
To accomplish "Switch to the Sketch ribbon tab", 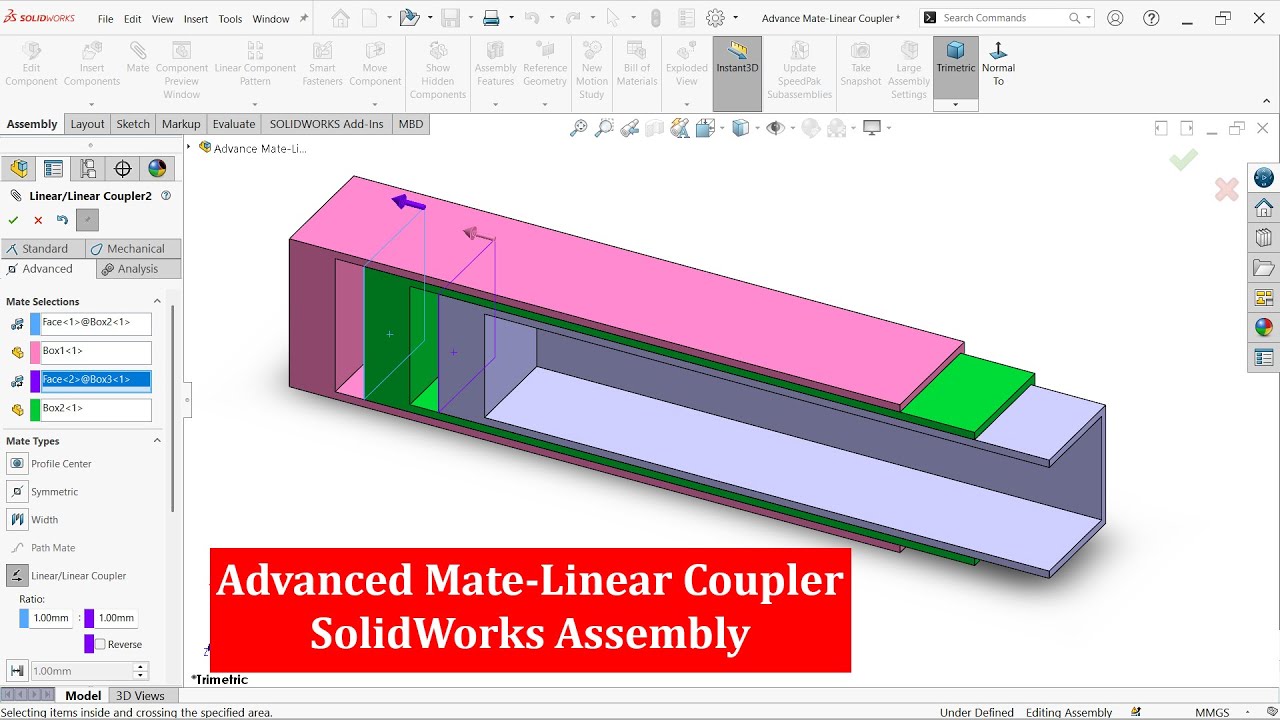I will pos(133,124).
